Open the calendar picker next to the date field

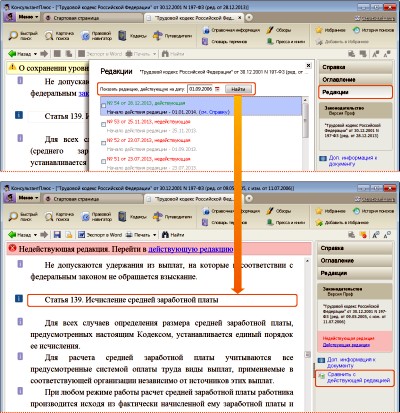217,89
